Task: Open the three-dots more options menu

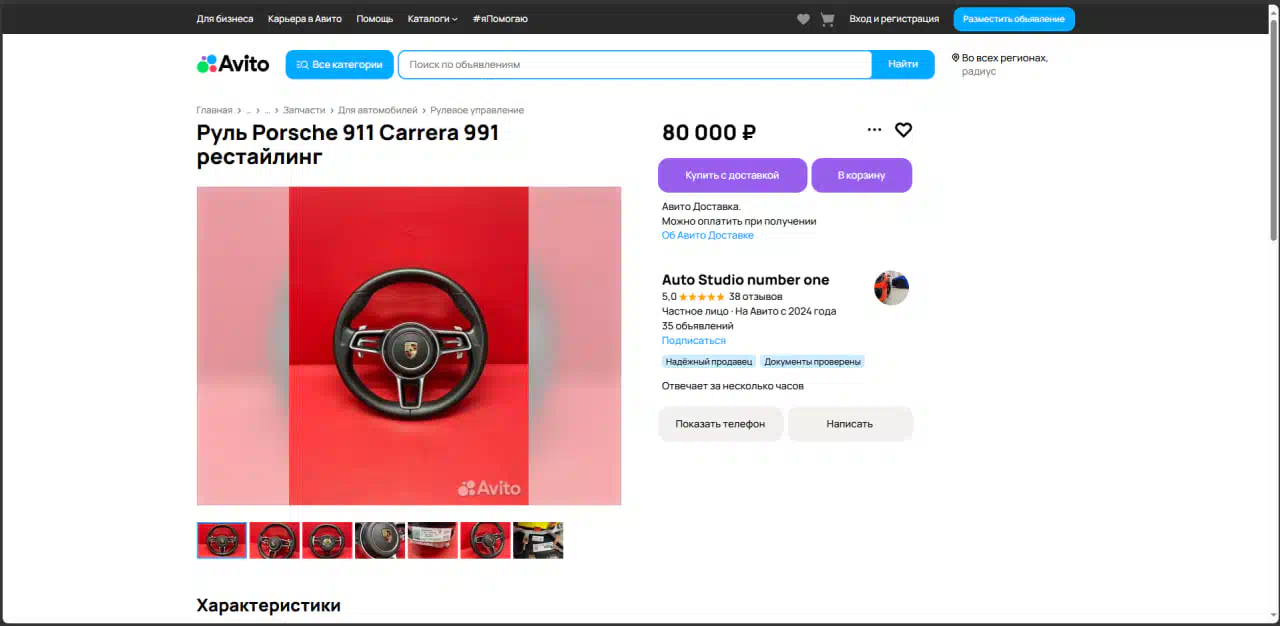Action: 874,130
